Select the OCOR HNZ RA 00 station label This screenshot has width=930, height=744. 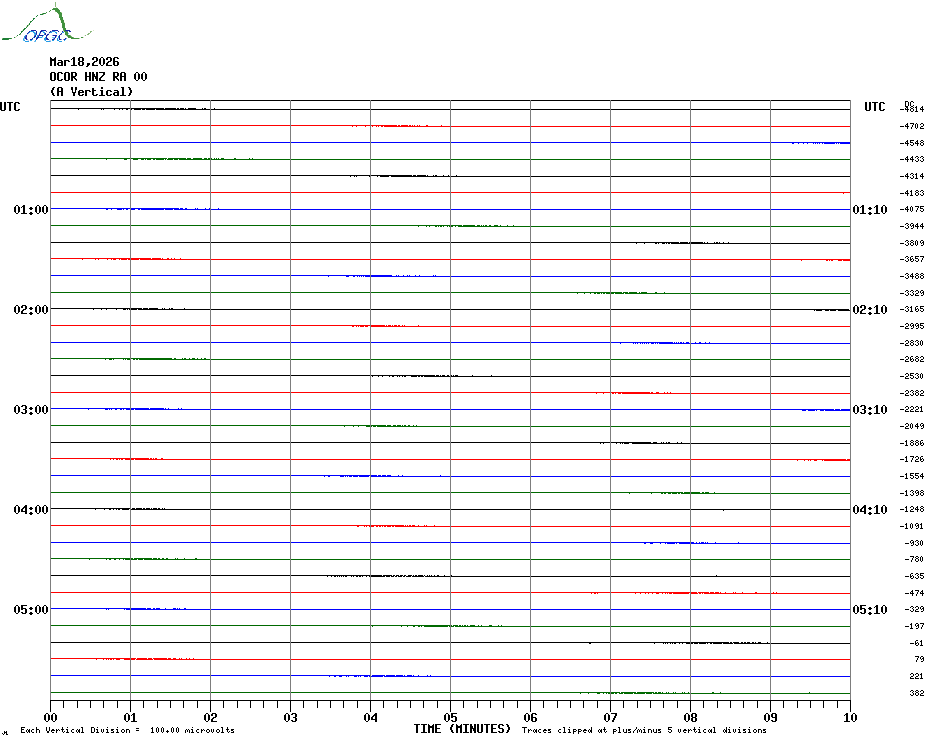point(98,77)
